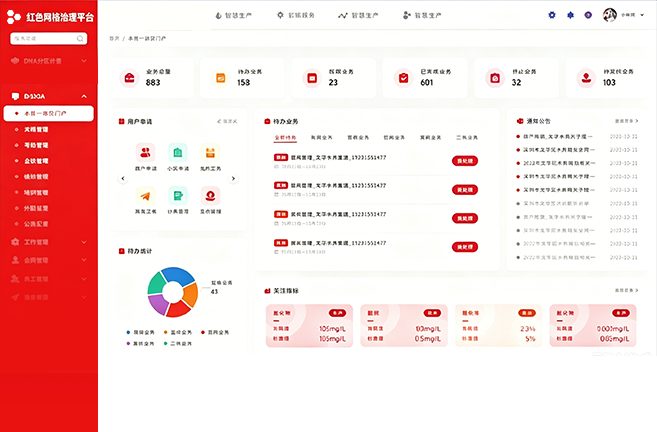Screen dimensions: 657x432
Task: Click process button in the first 待办业务 row
Action: (465, 161)
